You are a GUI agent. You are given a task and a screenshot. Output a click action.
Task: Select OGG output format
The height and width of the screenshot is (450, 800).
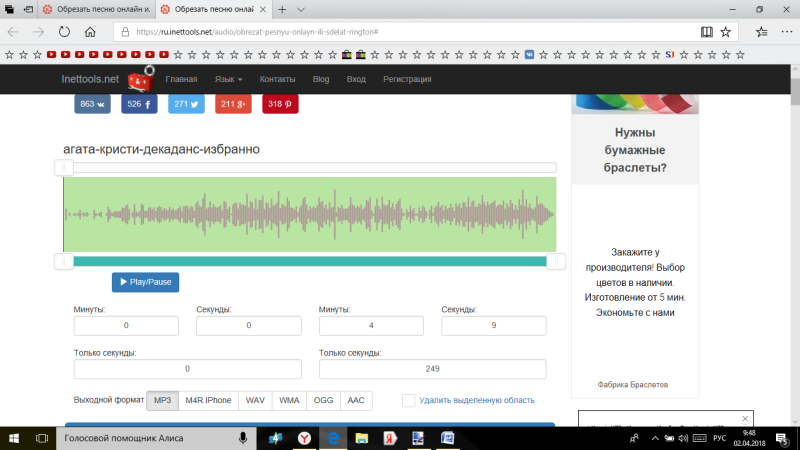[x=323, y=401]
